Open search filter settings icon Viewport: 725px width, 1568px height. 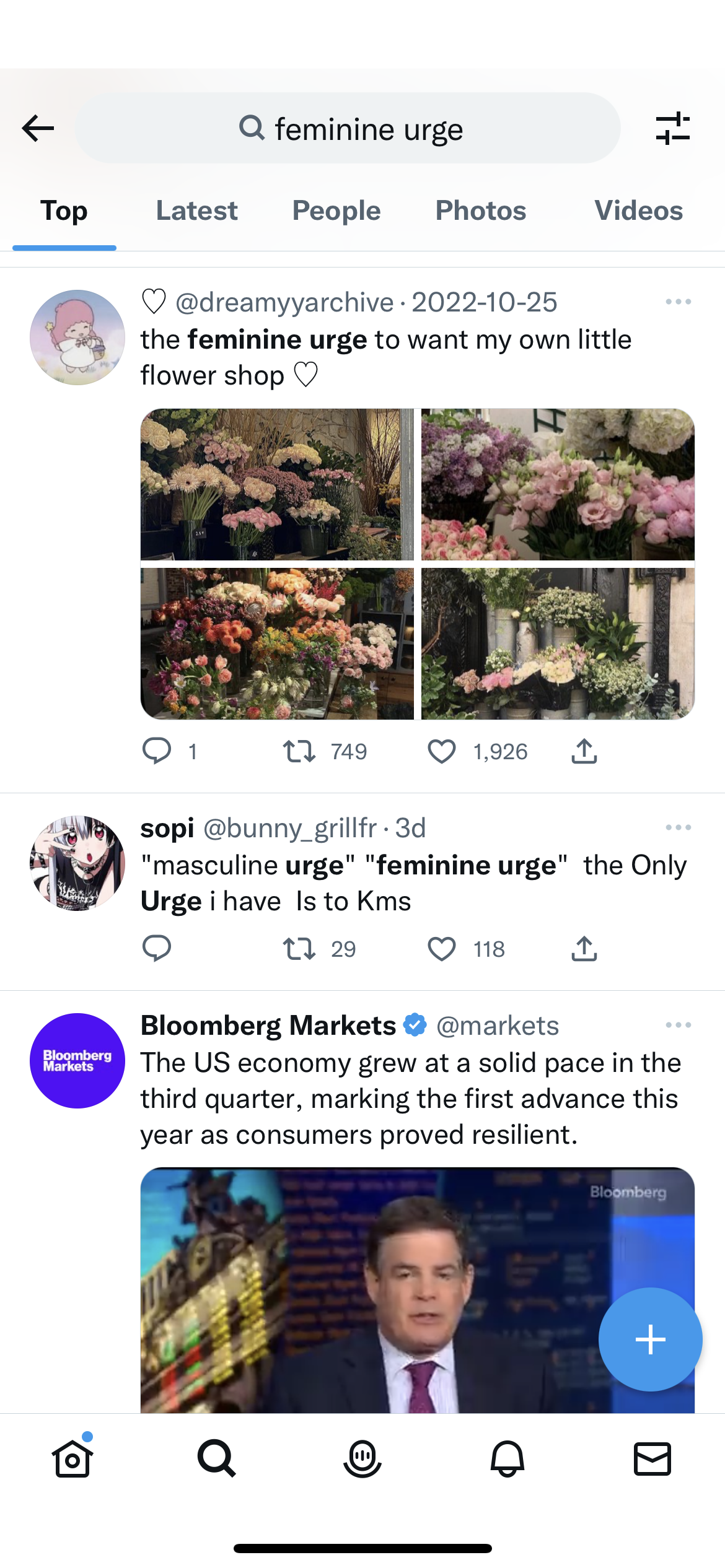(673, 129)
